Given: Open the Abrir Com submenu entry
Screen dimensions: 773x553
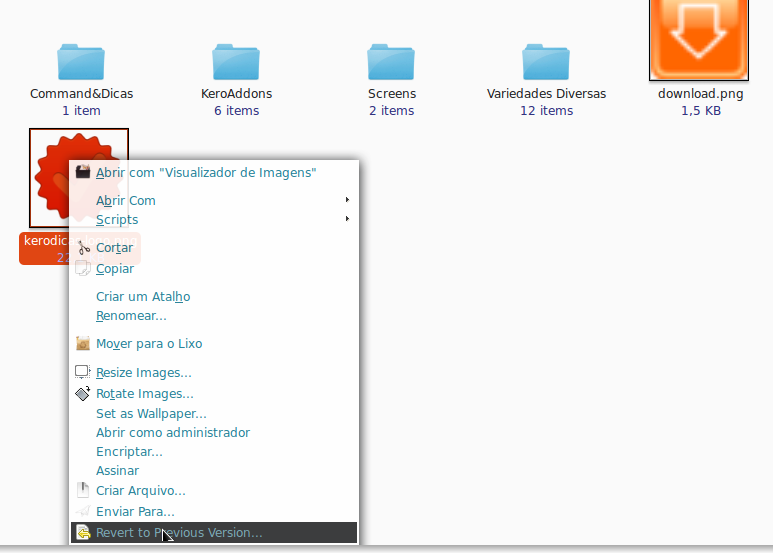Looking at the screenshot, I should [x=214, y=201].
